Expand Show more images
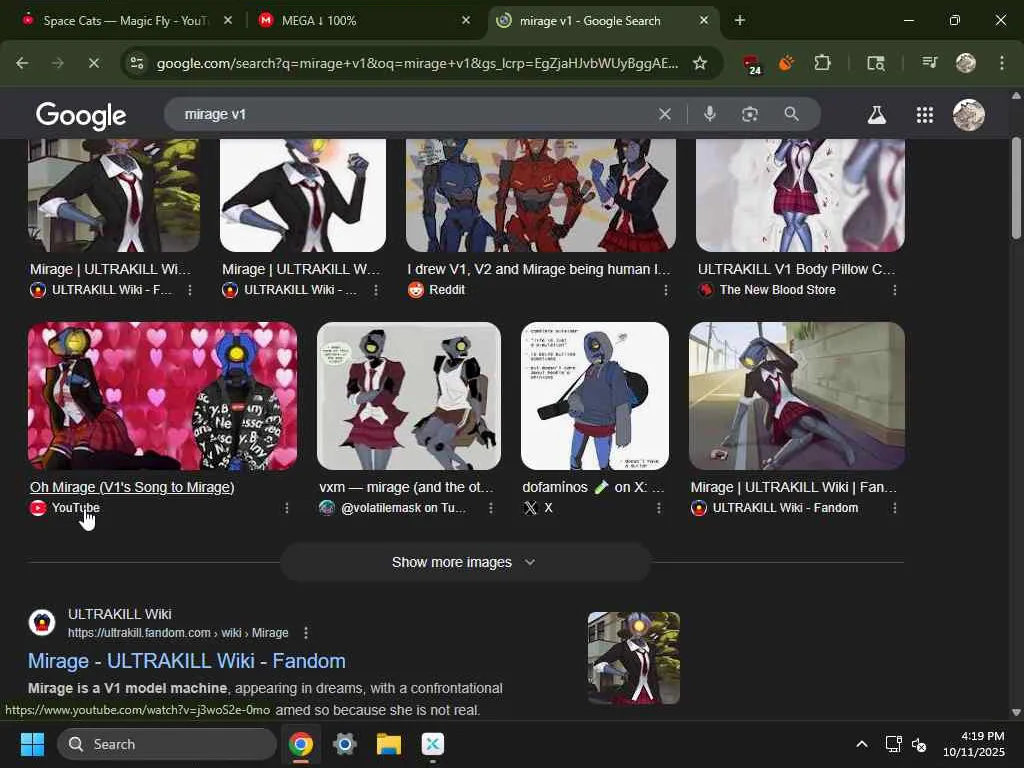 465,562
